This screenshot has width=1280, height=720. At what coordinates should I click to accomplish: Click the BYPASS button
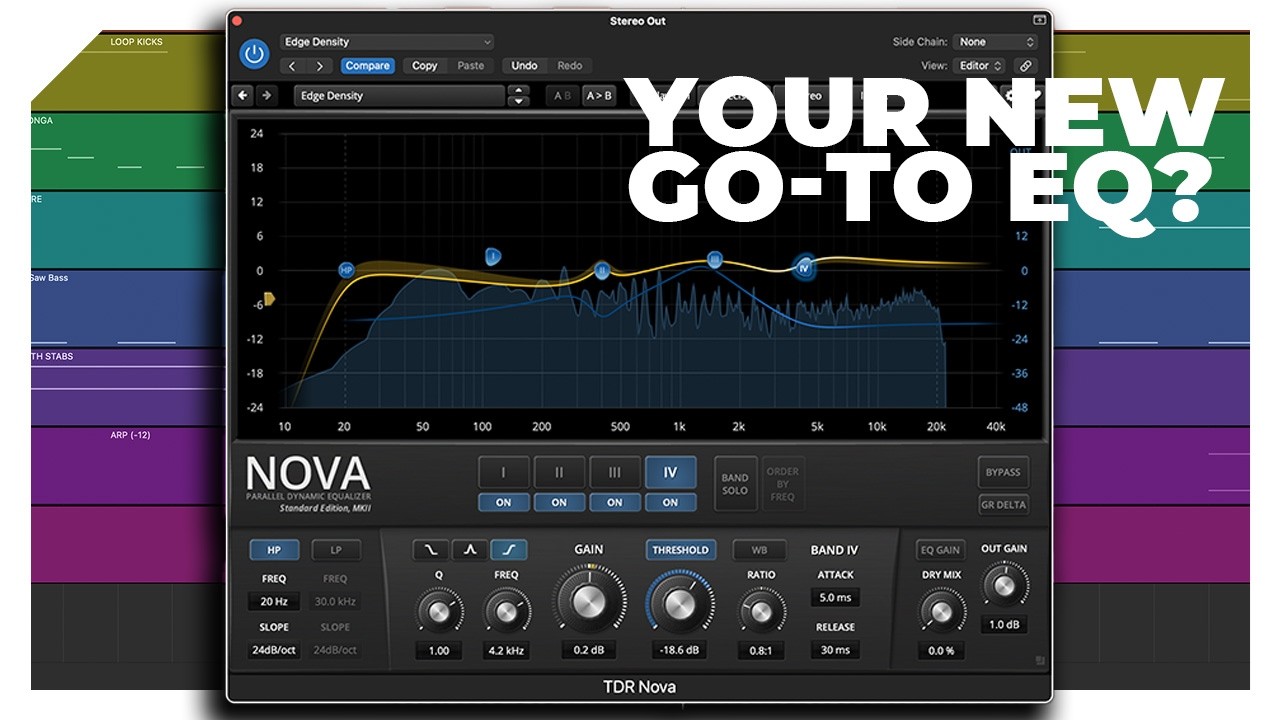(1003, 472)
